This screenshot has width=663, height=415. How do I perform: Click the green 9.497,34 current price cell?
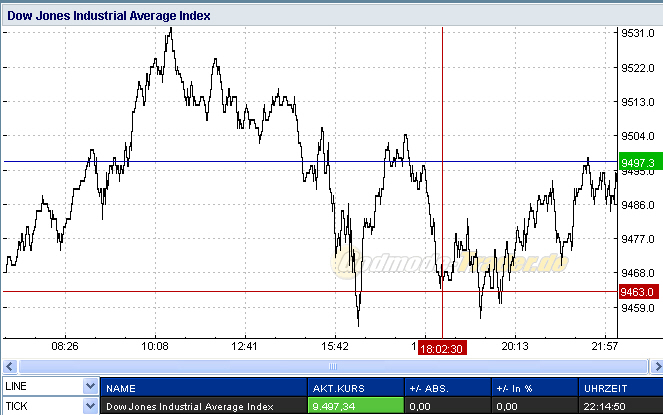pyautogui.click(x=356, y=407)
